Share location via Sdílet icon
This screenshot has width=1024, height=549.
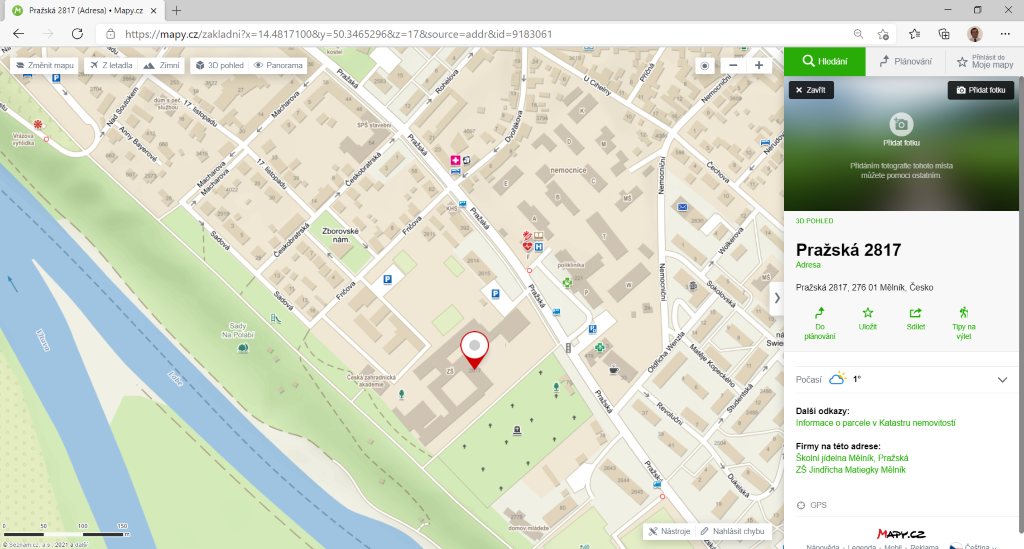(x=915, y=313)
